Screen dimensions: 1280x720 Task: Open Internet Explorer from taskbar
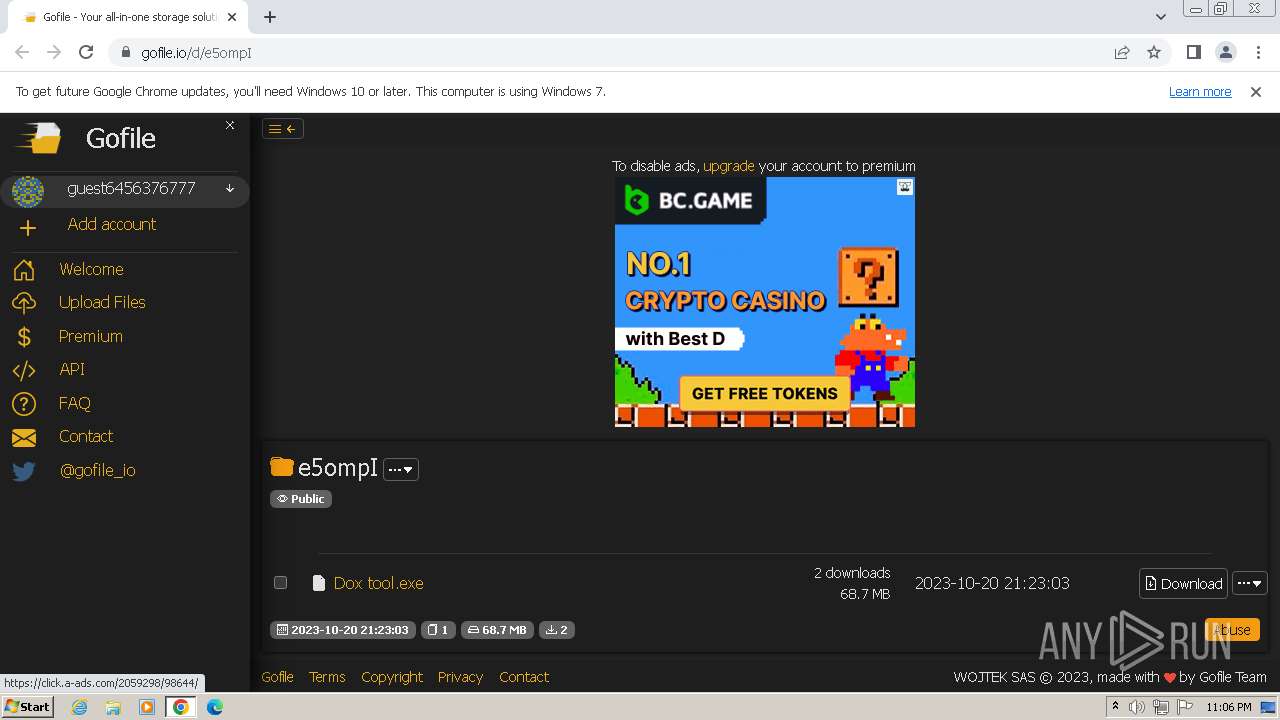pos(80,707)
